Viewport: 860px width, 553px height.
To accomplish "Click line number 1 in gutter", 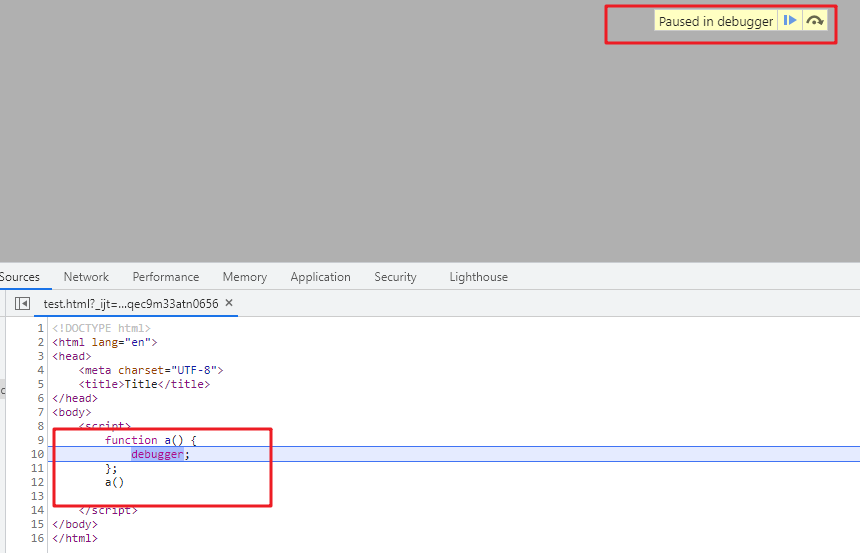I will tap(40, 328).
